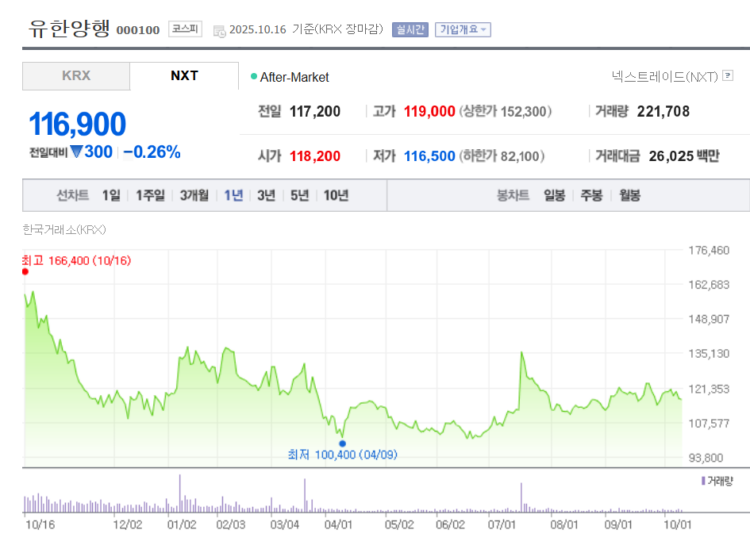Click the 거래량 volume legend swatch
750x549 pixels.
703,481
